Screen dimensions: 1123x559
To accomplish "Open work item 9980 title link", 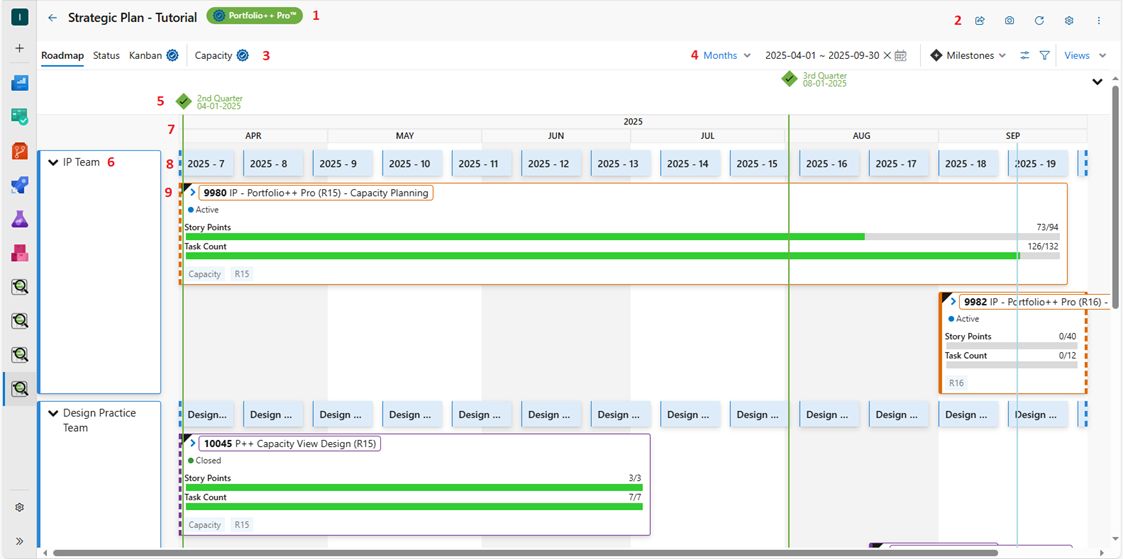I will tap(316, 193).
